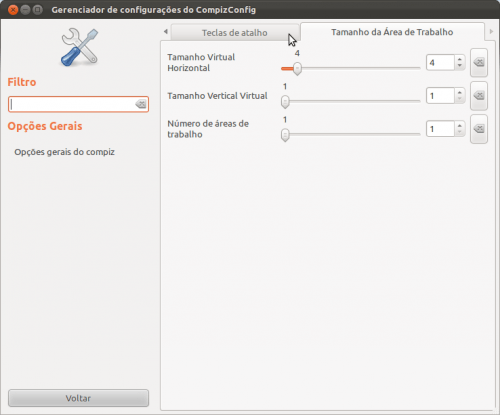Click the Tamanho Virtual Horizontal slider handle
Screen dimensions: 500x415
point(297,68)
